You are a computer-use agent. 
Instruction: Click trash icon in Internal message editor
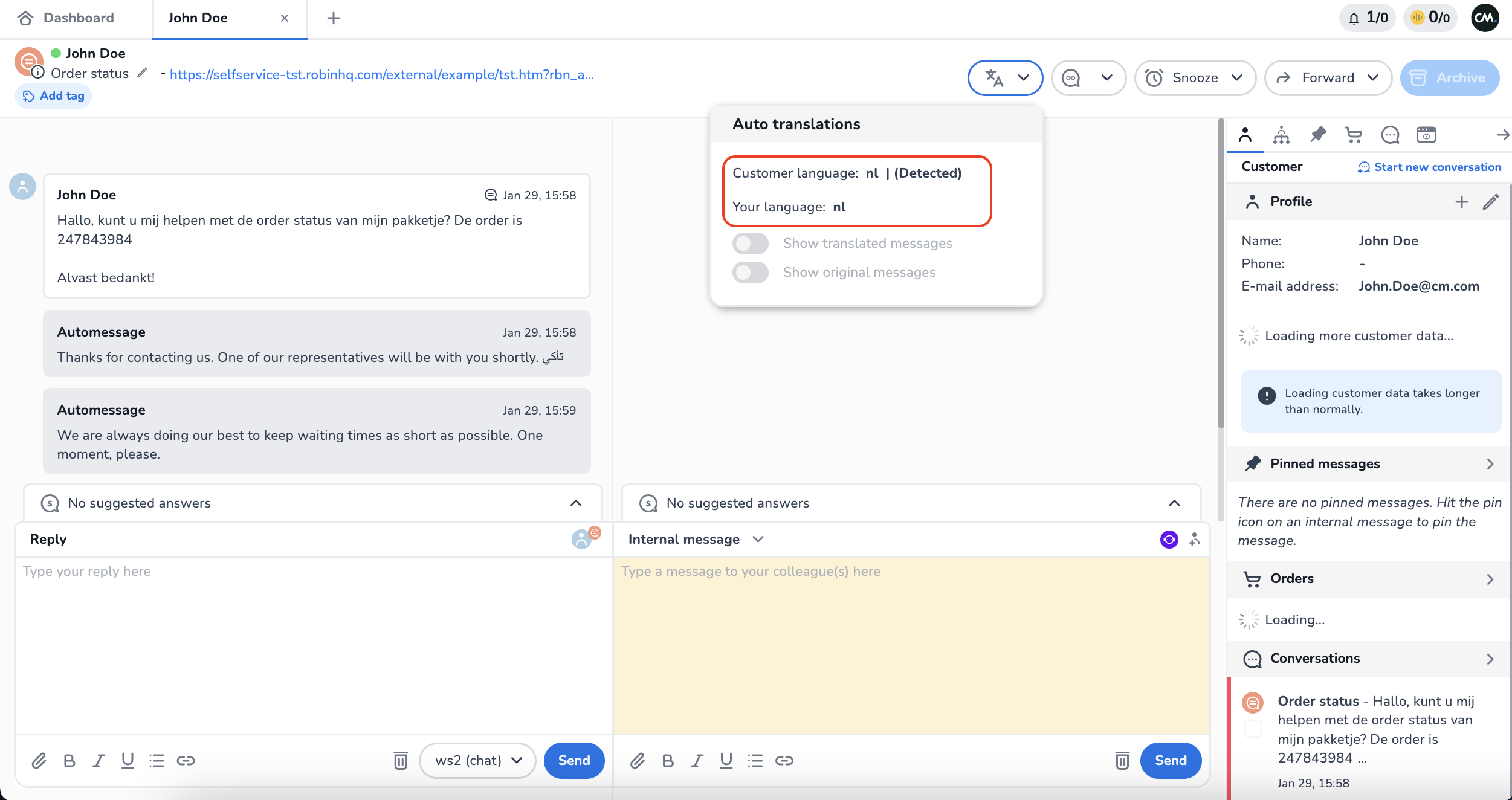click(x=1122, y=760)
